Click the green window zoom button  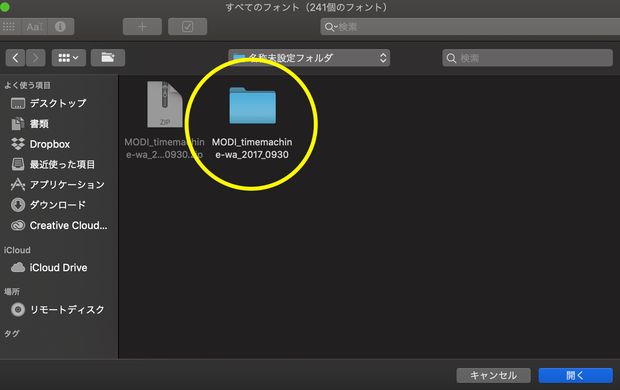(5, 7)
